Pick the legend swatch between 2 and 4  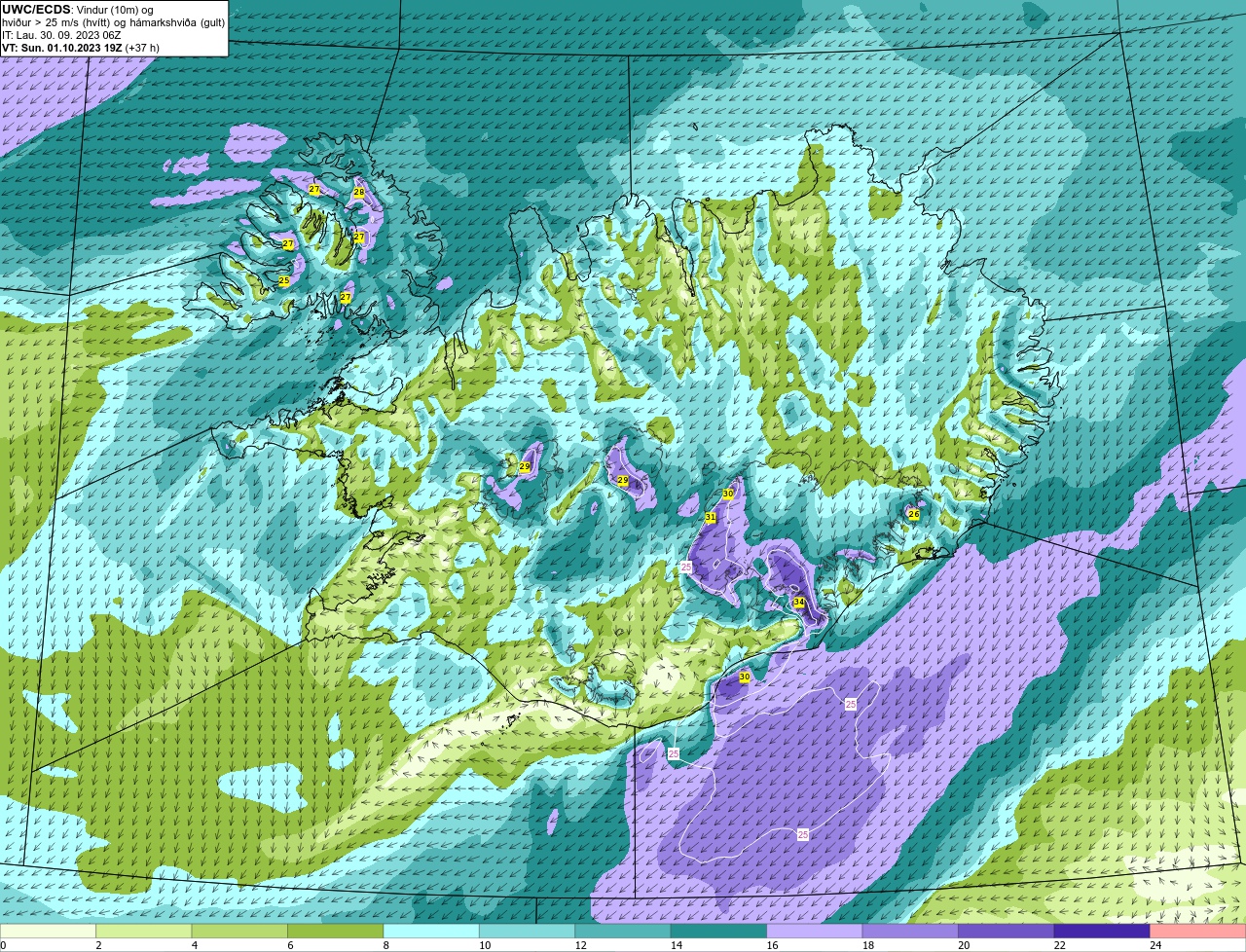(x=144, y=931)
